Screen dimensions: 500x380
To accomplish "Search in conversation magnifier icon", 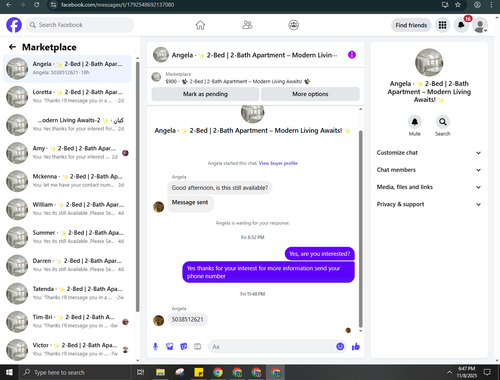I will (x=443, y=122).
